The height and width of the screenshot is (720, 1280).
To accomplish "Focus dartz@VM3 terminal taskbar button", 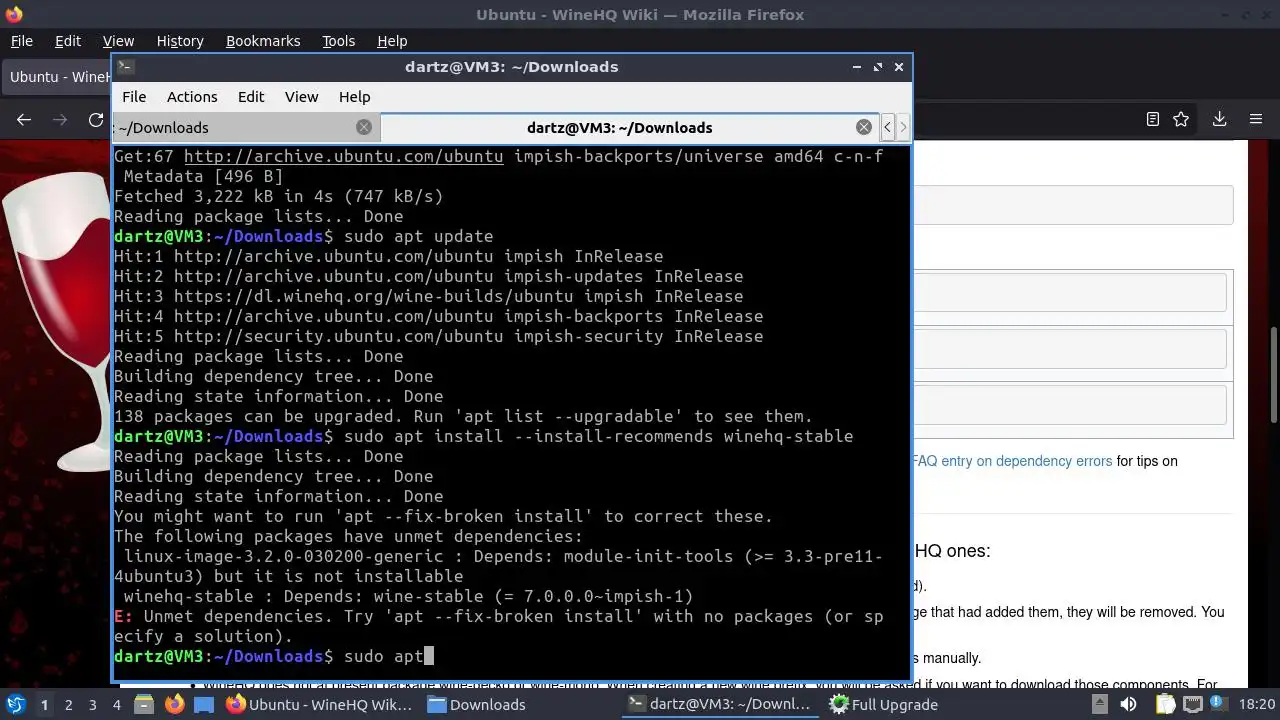I will click(x=720, y=704).
